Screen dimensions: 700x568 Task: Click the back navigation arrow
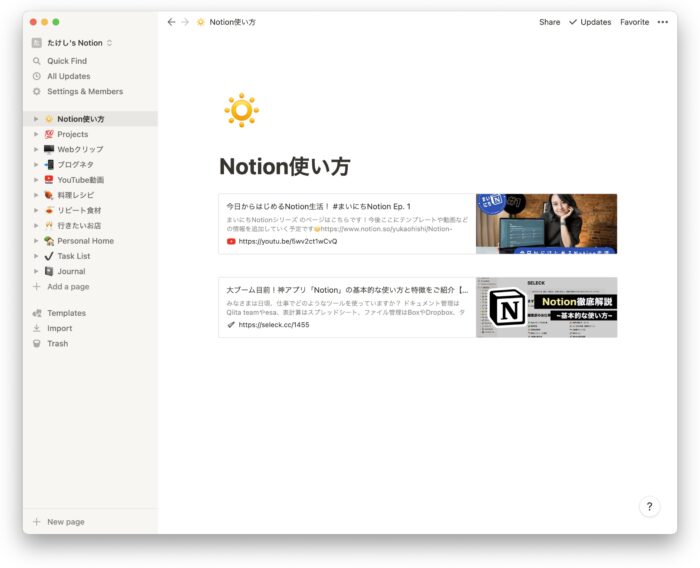coord(171,22)
